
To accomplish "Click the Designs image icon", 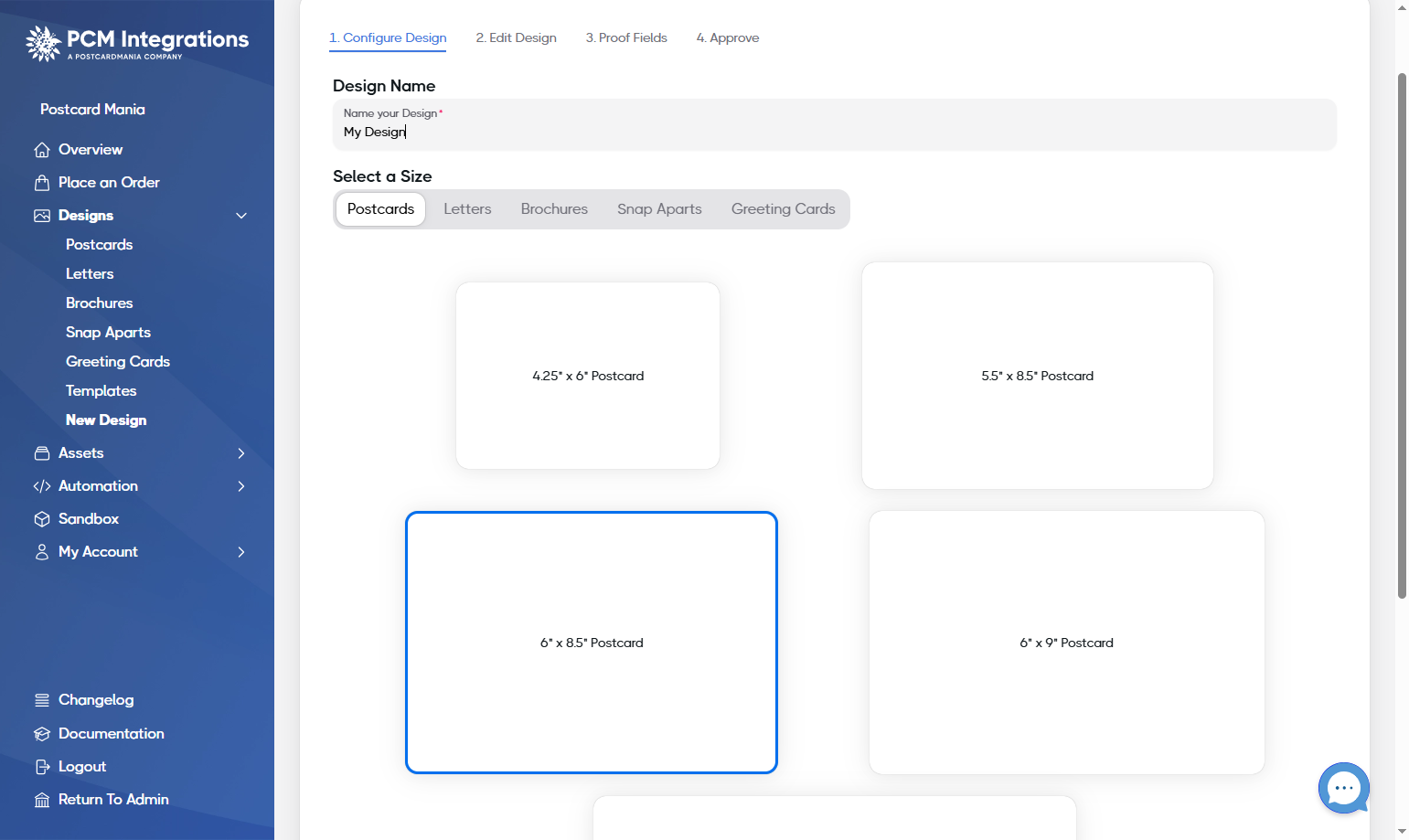I will (42, 216).
